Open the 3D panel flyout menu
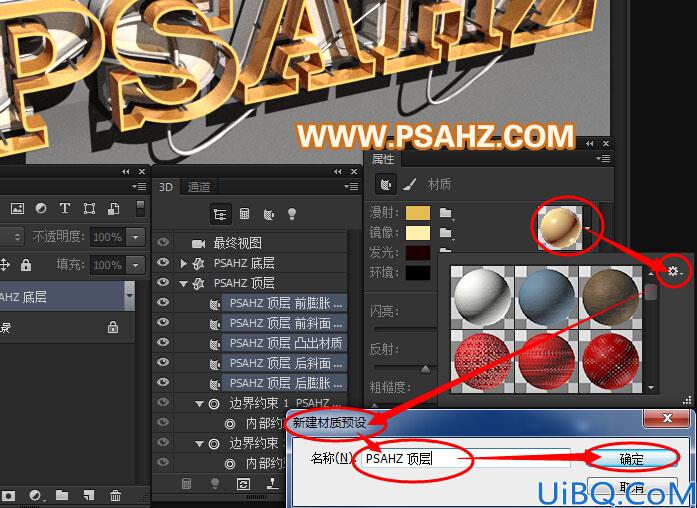The image size is (697, 508). click(352, 187)
